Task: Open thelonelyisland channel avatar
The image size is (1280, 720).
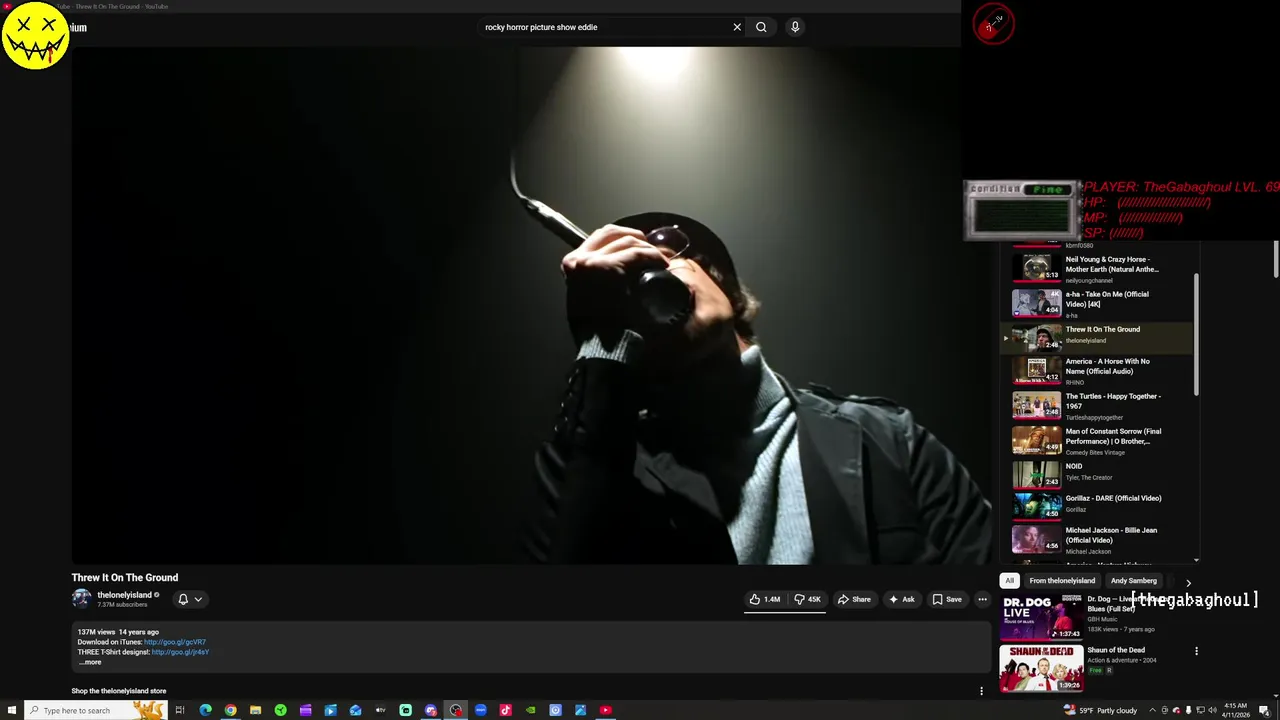Action: coord(81,598)
